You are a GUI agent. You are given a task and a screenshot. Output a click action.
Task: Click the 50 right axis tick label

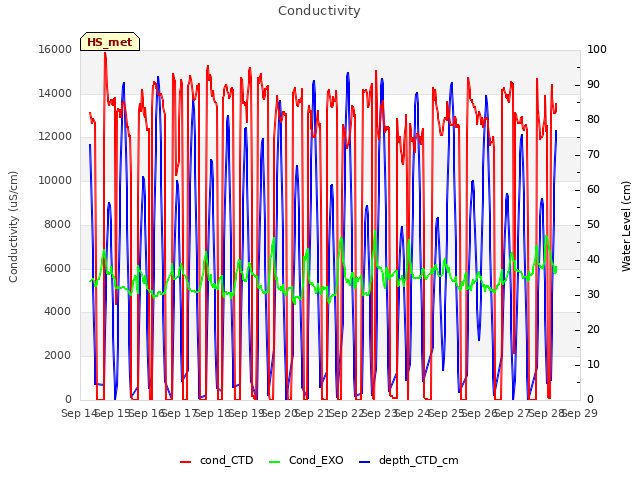[x=593, y=224]
